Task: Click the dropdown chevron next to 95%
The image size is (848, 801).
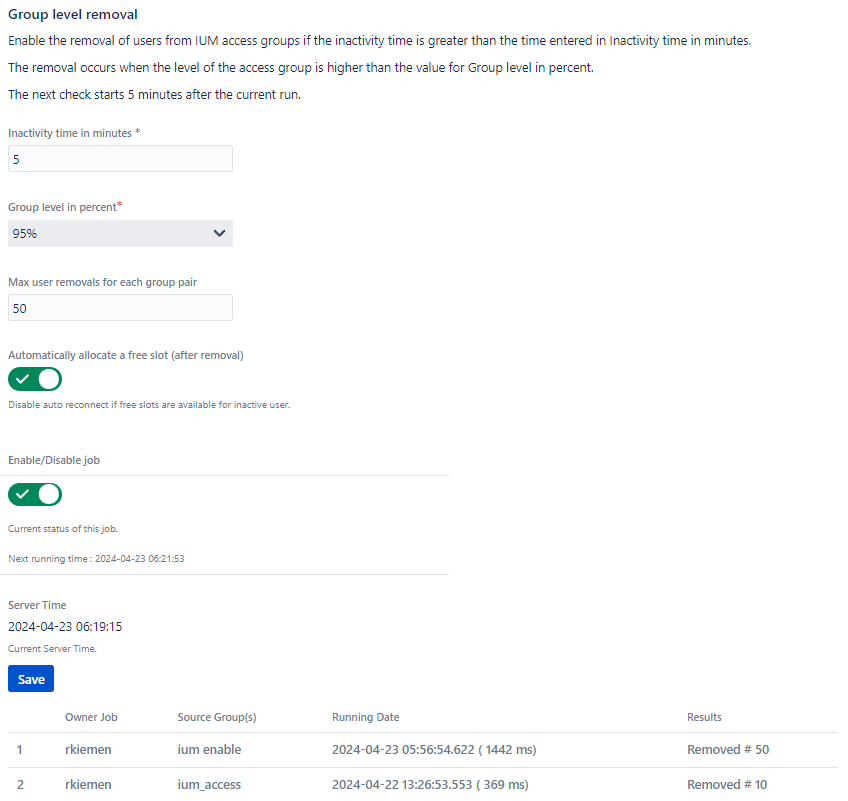Action: [x=220, y=233]
